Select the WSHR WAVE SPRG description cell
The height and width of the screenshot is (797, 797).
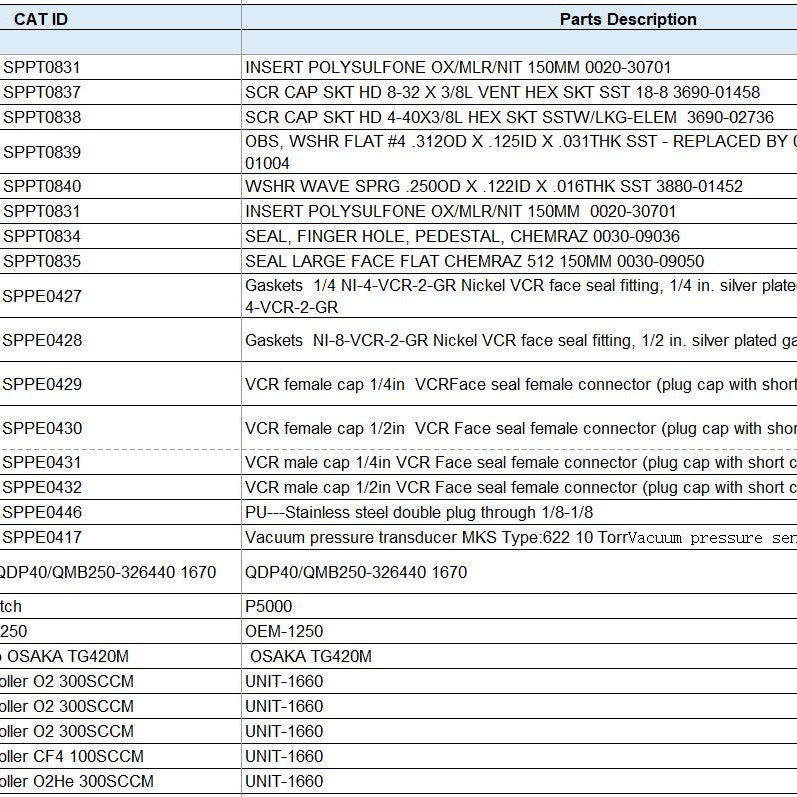point(494,186)
